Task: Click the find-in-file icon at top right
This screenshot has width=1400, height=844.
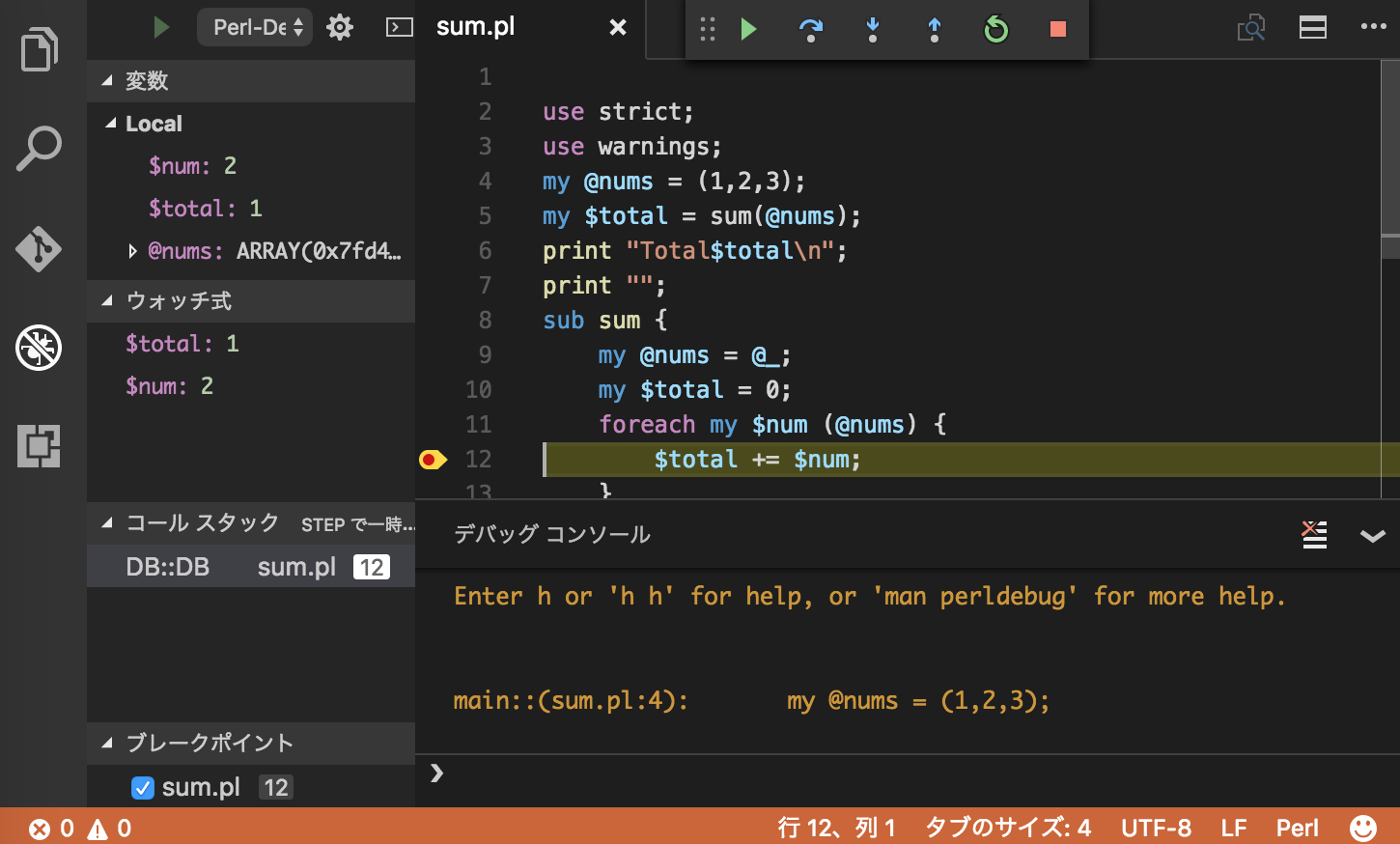Action: tap(1251, 27)
